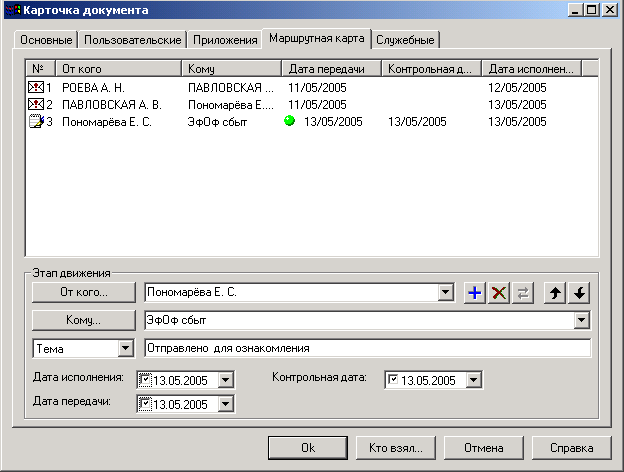Toggle the Дата исполнения checkbox

coord(145,380)
